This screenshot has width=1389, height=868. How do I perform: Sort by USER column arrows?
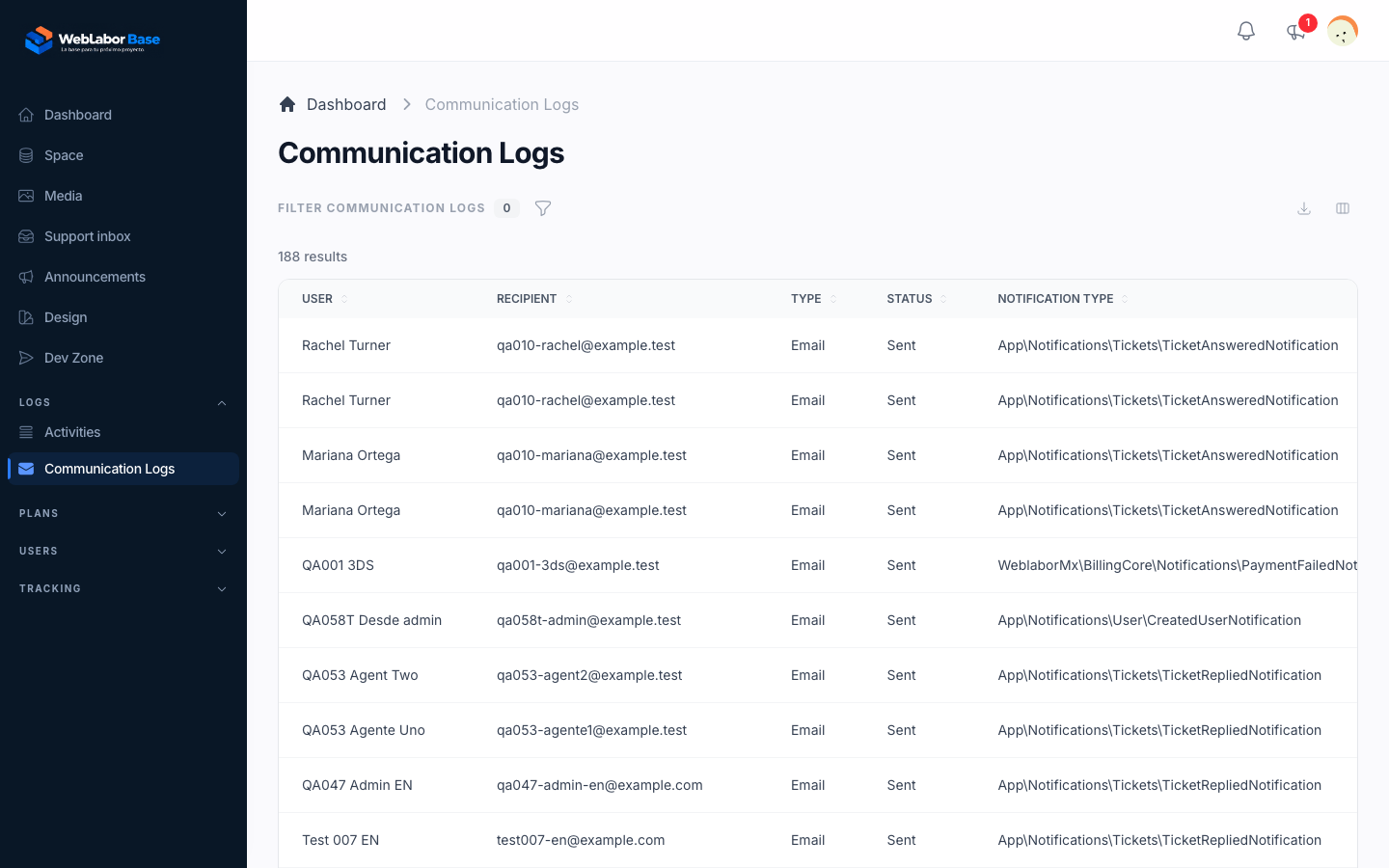(x=344, y=299)
